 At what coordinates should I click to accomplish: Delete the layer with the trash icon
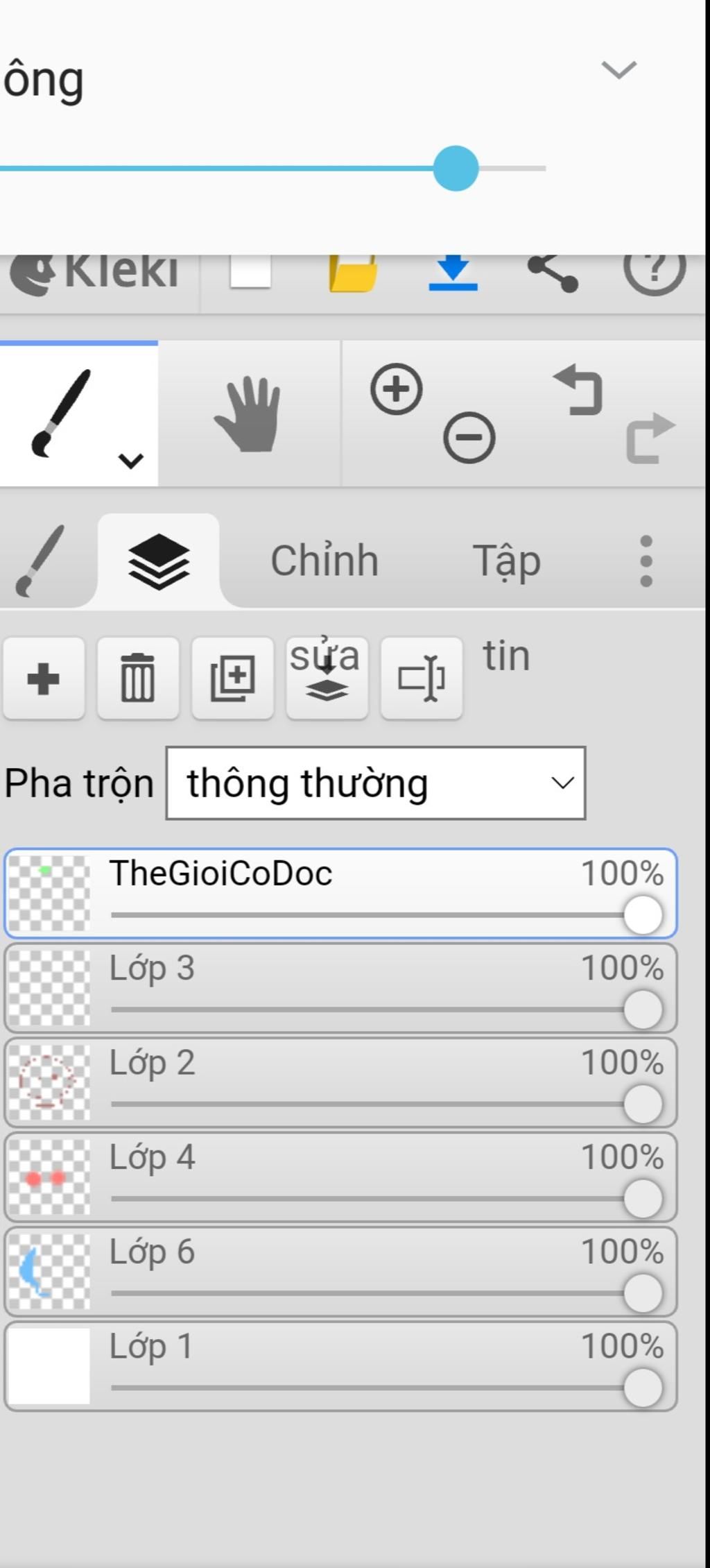(138, 678)
